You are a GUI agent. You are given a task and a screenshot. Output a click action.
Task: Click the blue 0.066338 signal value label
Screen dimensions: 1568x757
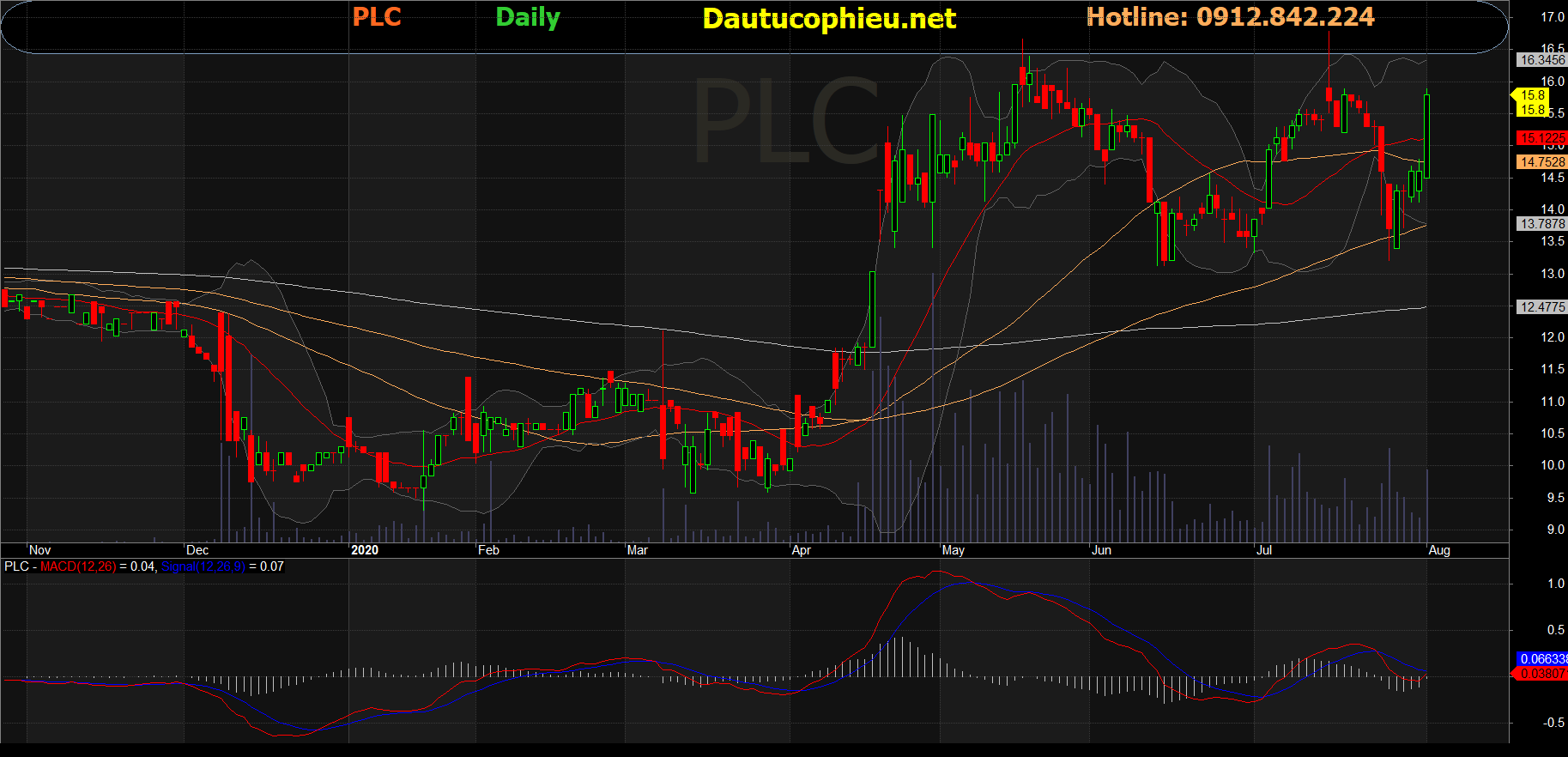[x=1542, y=659]
